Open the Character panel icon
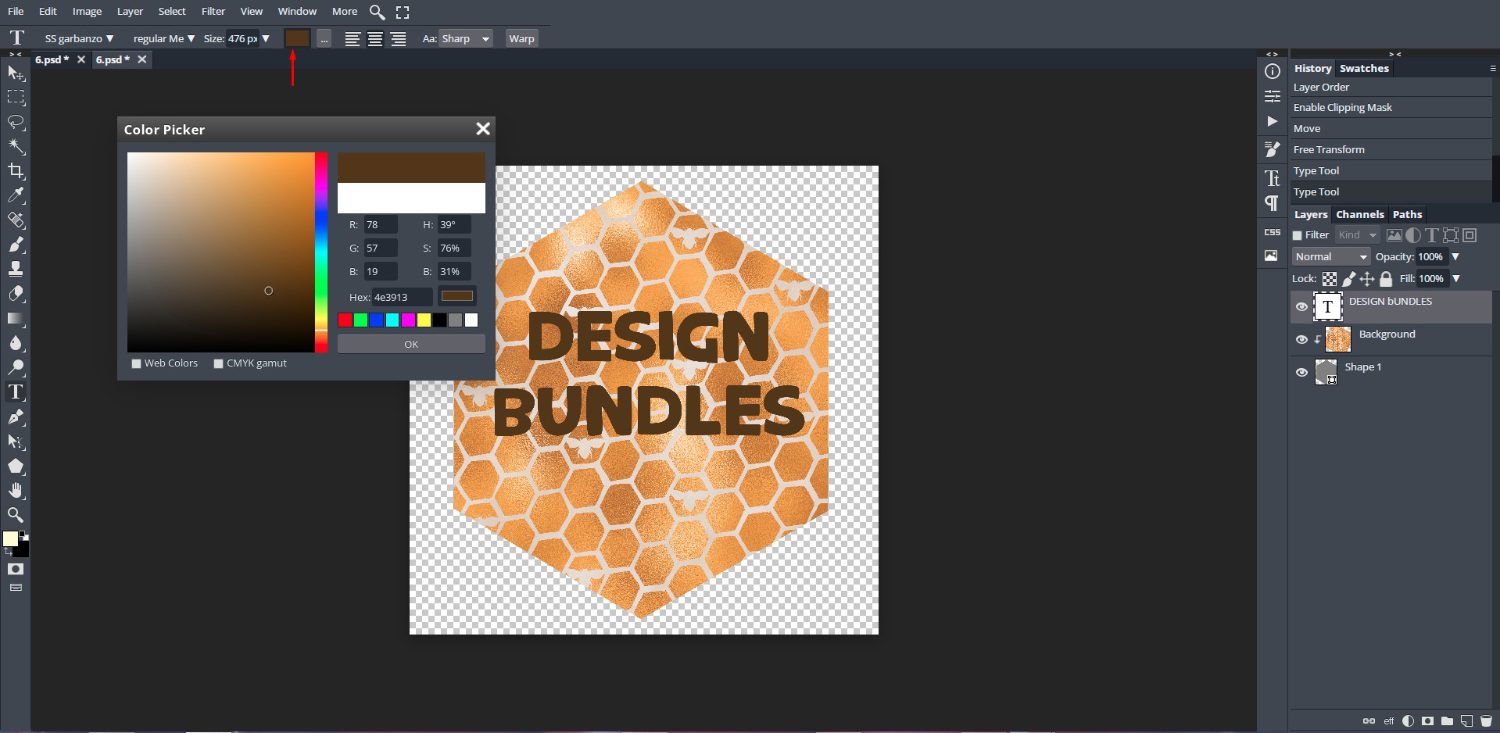The width and height of the screenshot is (1500, 733). 1272,178
